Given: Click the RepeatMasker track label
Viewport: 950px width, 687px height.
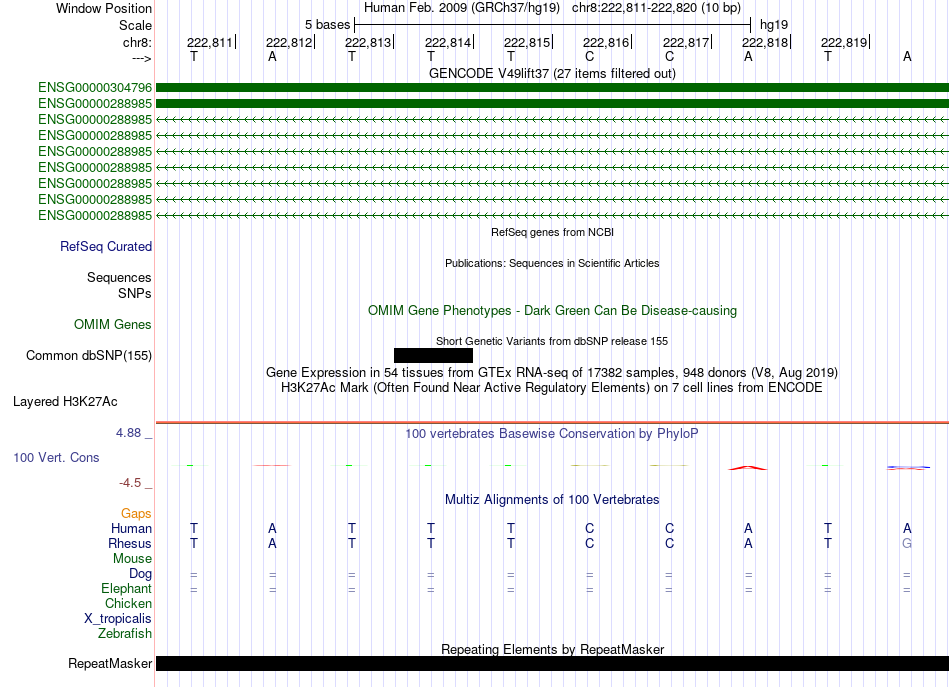Looking at the screenshot, I should pos(110,664).
